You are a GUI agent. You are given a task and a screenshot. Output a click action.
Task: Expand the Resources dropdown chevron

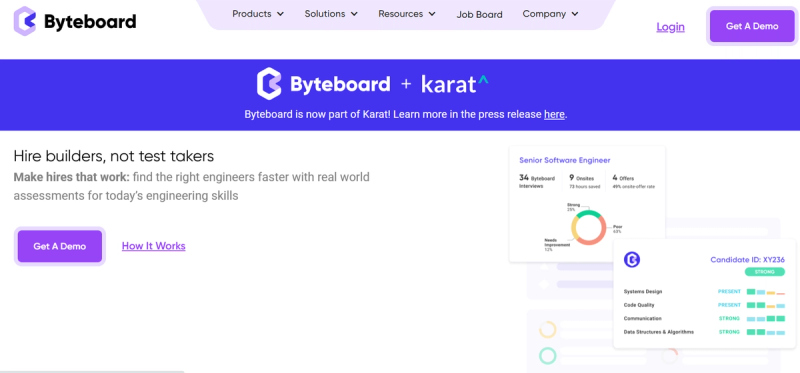click(432, 14)
